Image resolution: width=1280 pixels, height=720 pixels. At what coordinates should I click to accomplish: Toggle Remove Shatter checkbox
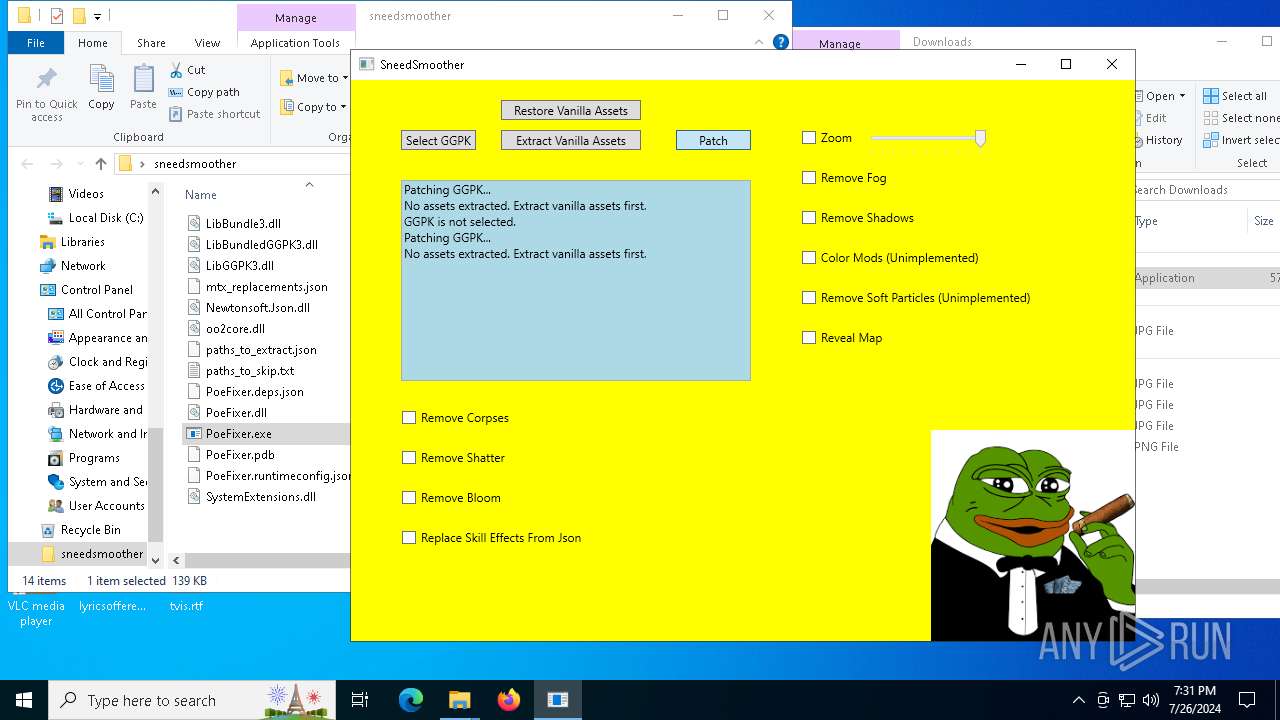coord(409,458)
